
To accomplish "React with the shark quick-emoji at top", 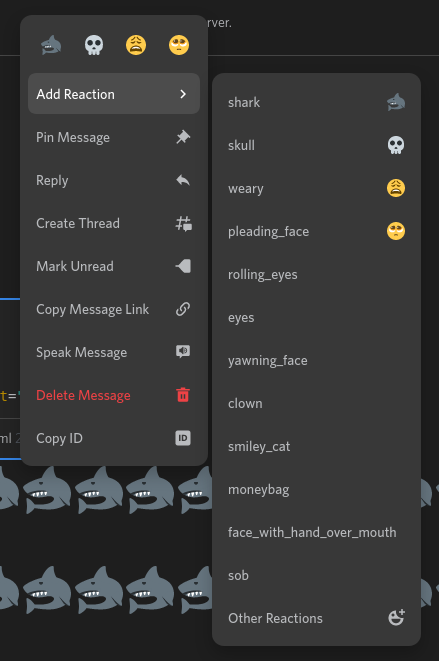I will (x=51, y=45).
